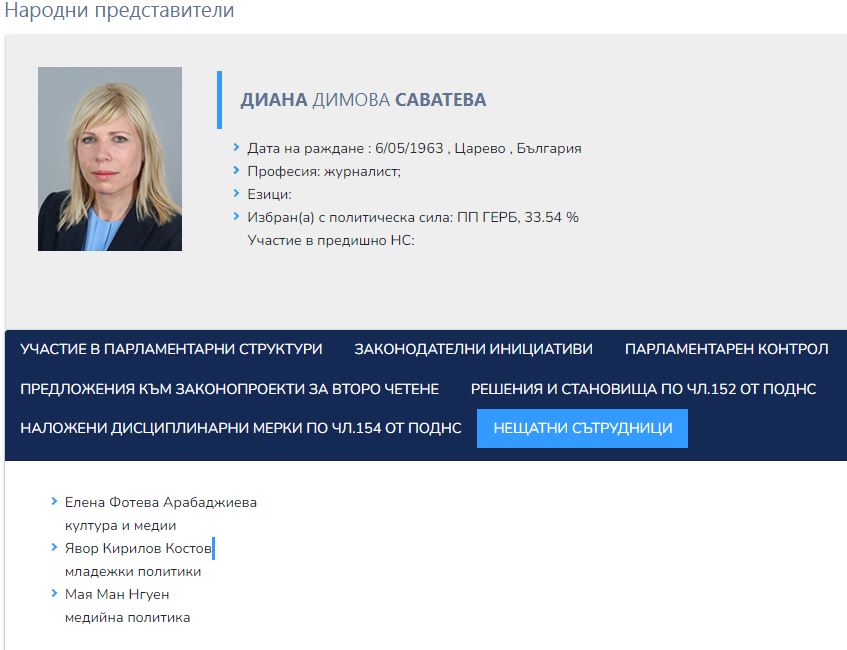Click chevron icon beside Явор Кирилов Костов

(x=54, y=547)
